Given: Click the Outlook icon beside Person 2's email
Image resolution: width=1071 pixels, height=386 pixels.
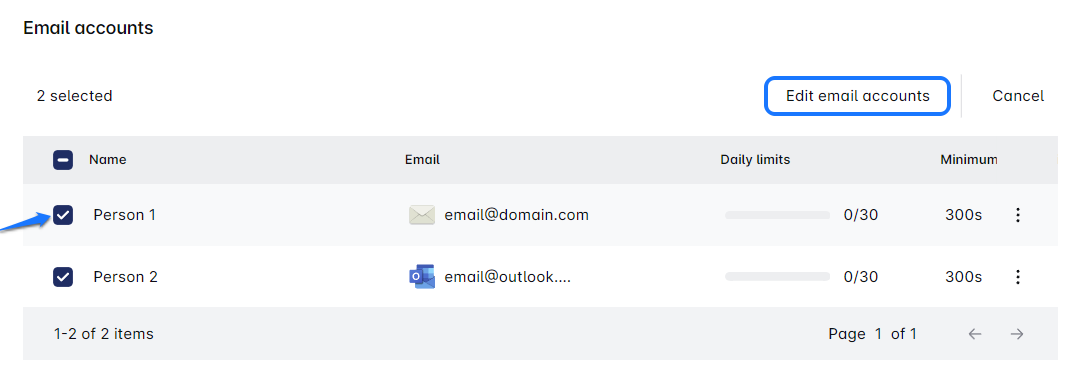Looking at the screenshot, I should (421, 277).
